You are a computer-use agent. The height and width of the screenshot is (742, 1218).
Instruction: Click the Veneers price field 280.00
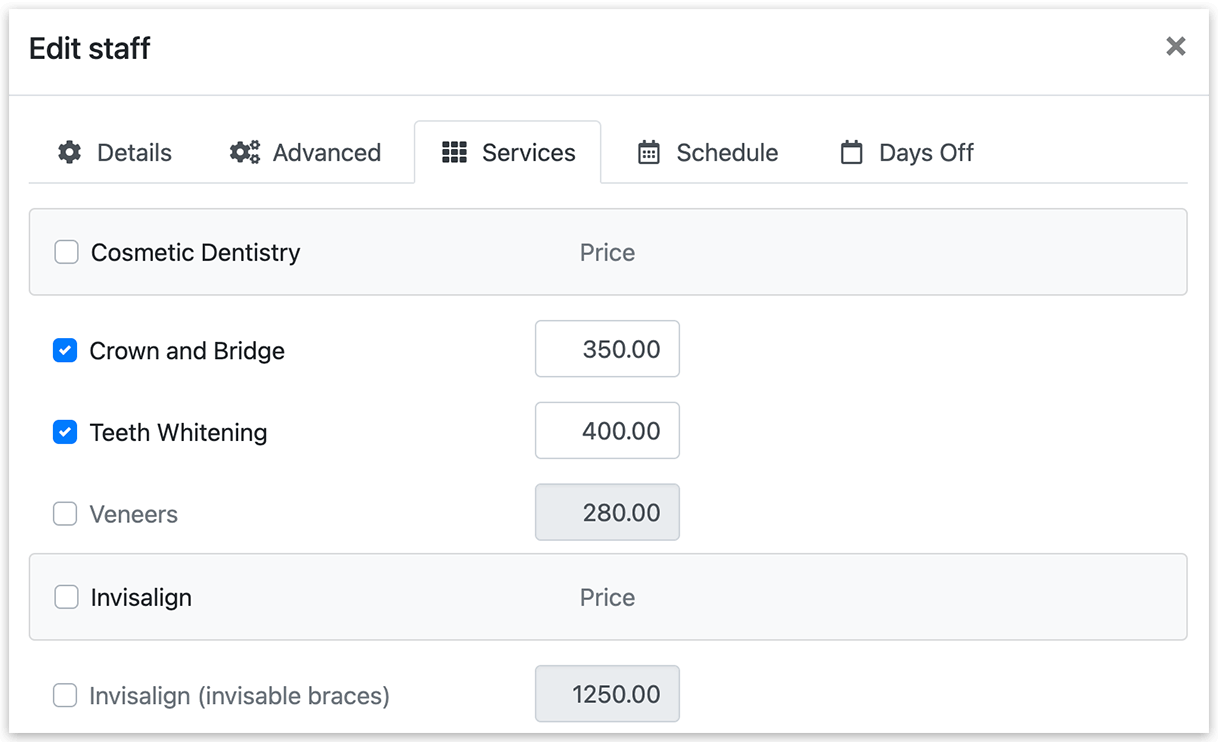point(607,513)
